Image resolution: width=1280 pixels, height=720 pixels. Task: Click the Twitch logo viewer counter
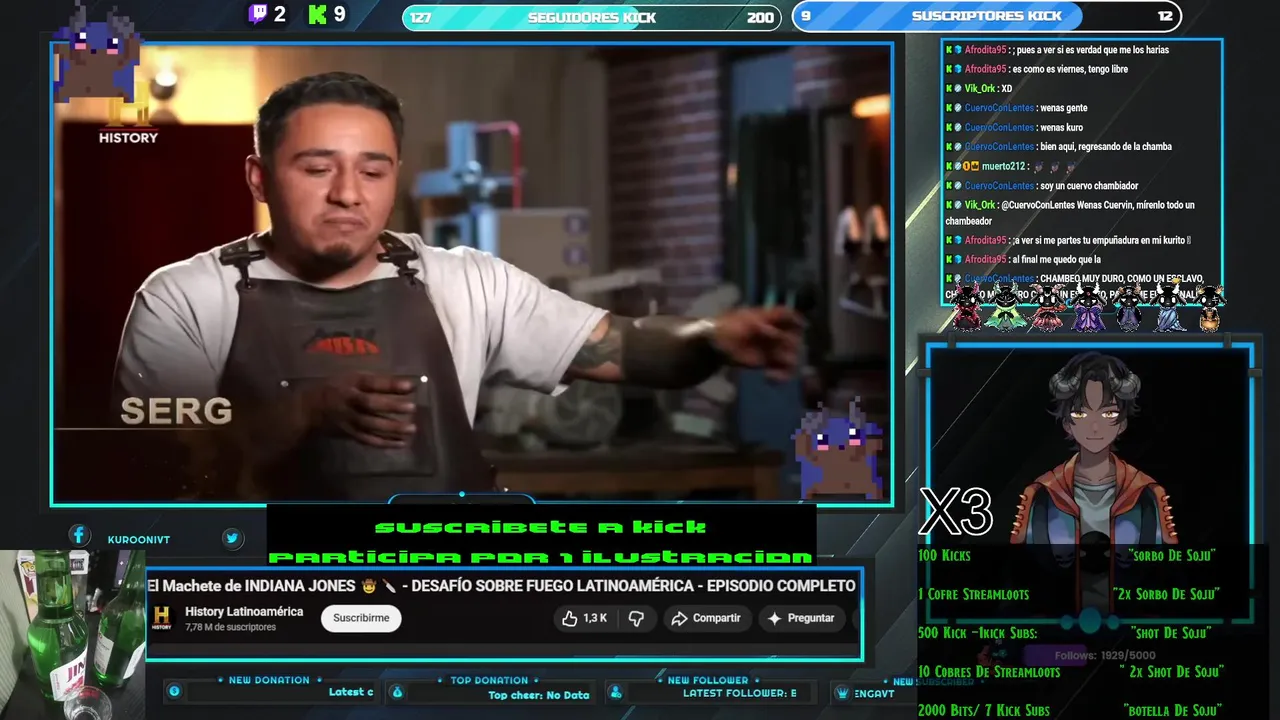click(267, 14)
